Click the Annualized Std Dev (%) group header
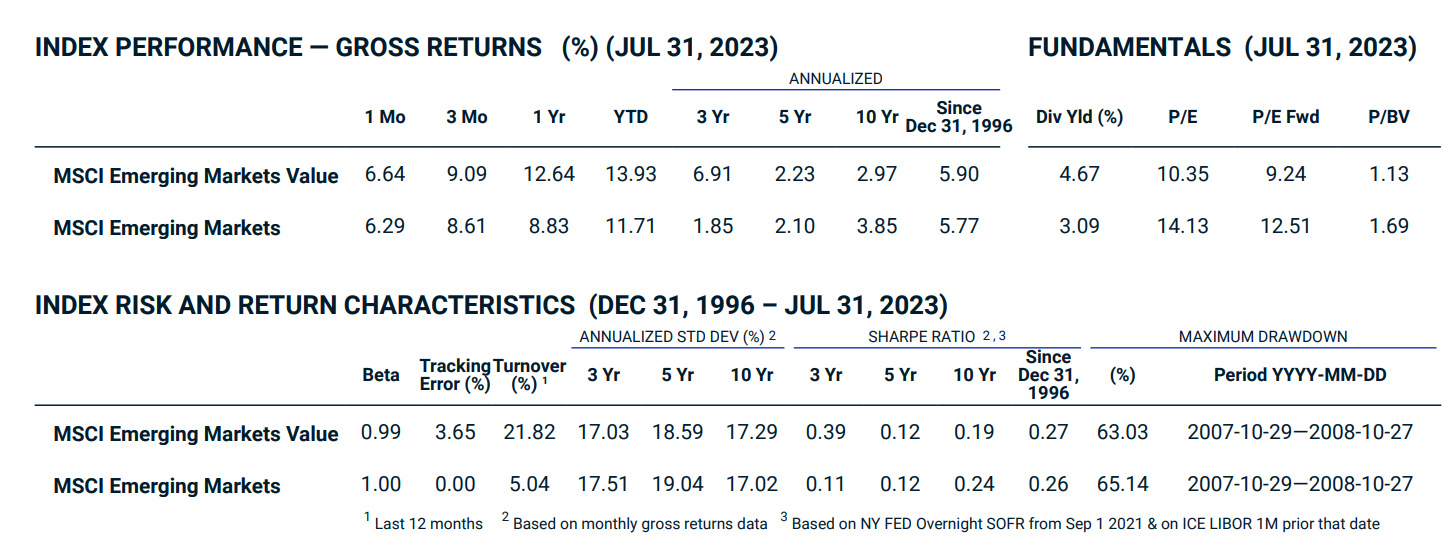Screen dimensions: 1445x546 click(x=678, y=337)
